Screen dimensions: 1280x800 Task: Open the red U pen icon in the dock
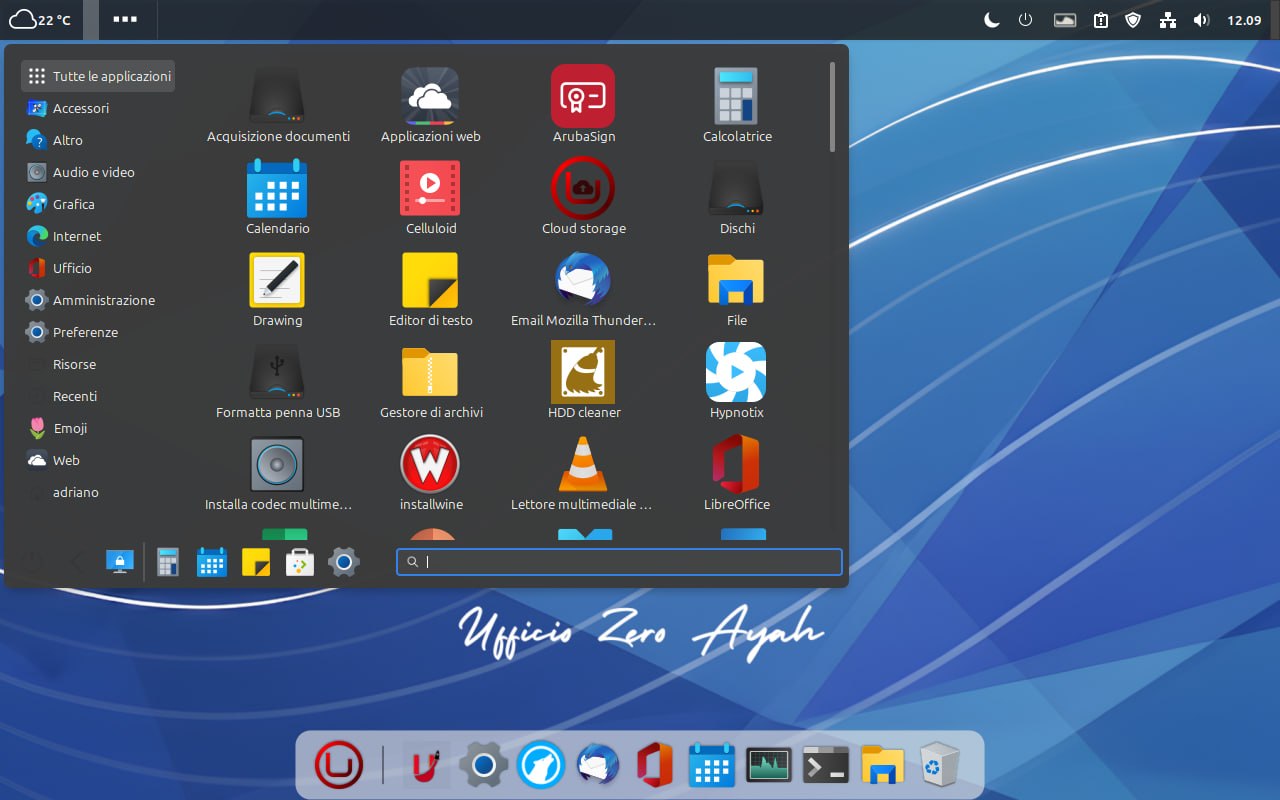[426, 765]
